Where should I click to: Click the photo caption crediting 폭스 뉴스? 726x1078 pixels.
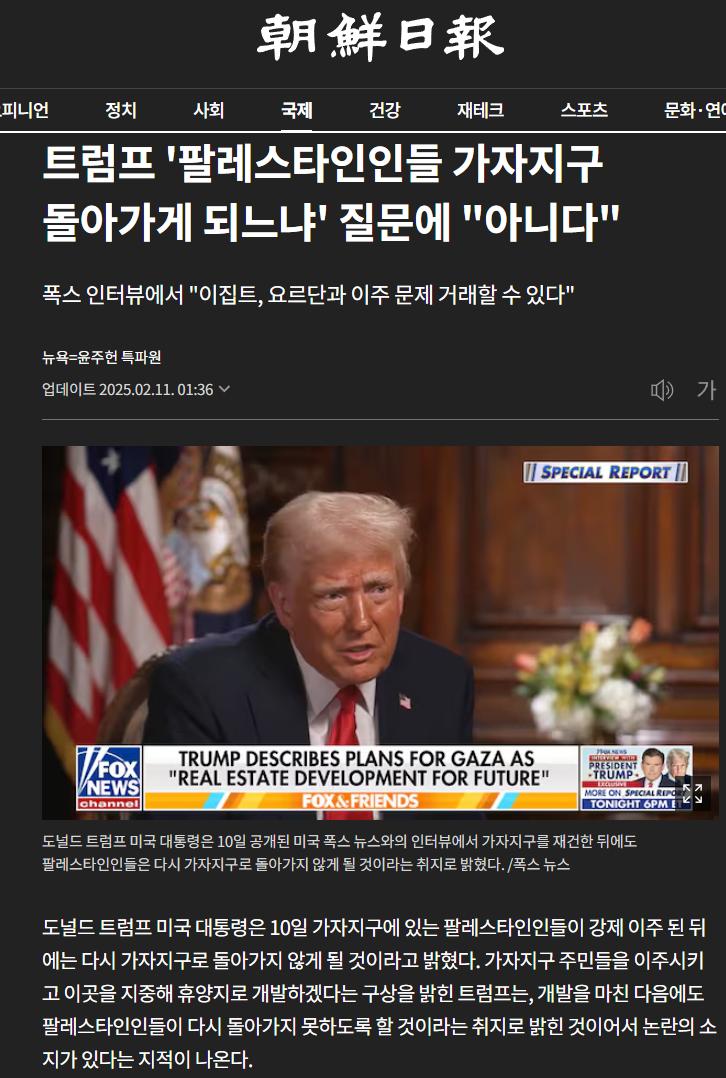click(x=340, y=852)
